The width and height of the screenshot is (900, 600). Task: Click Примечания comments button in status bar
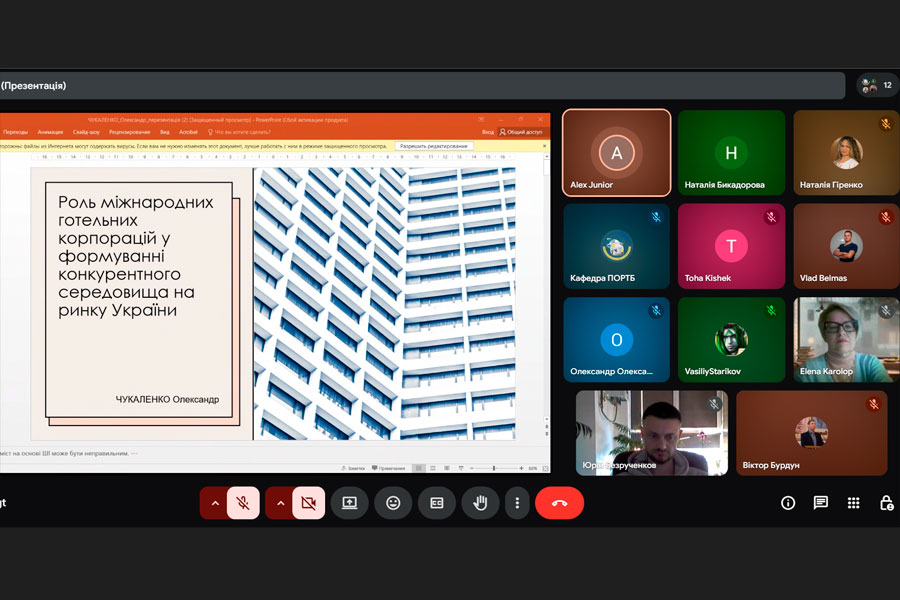click(389, 469)
